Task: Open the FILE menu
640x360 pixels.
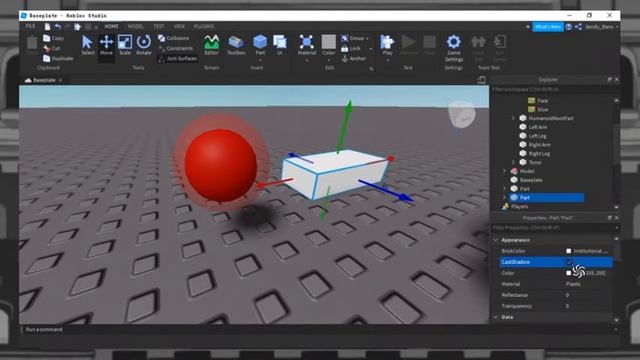Action: tap(31, 26)
